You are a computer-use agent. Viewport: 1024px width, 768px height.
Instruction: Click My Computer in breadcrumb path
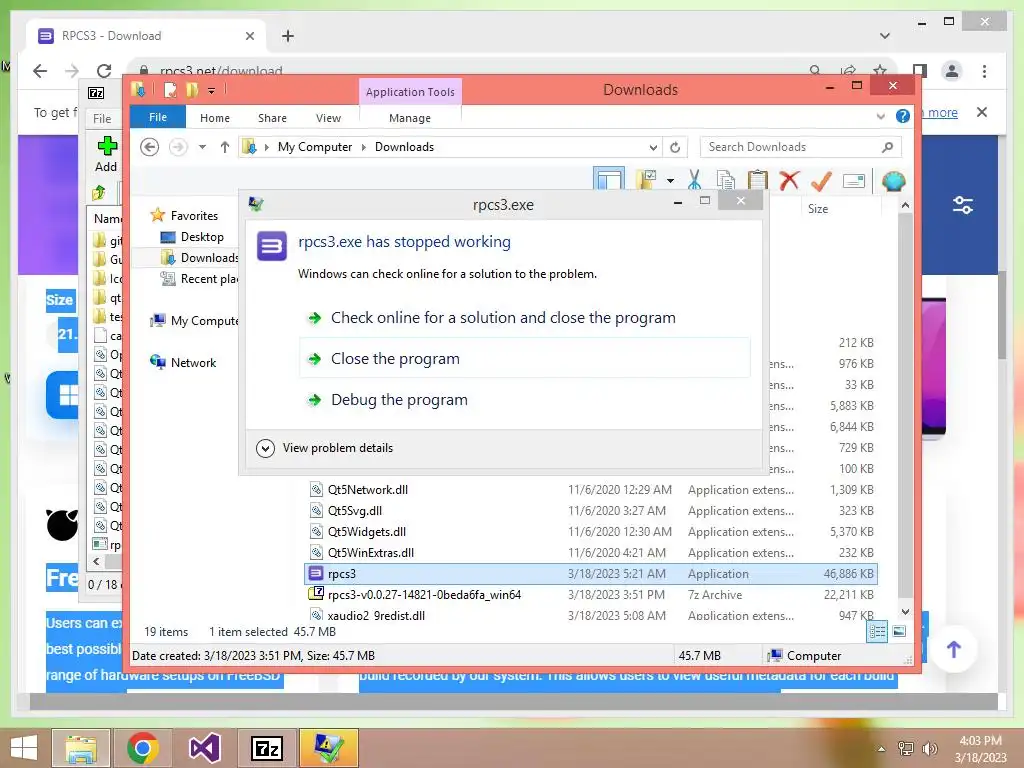(315, 147)
